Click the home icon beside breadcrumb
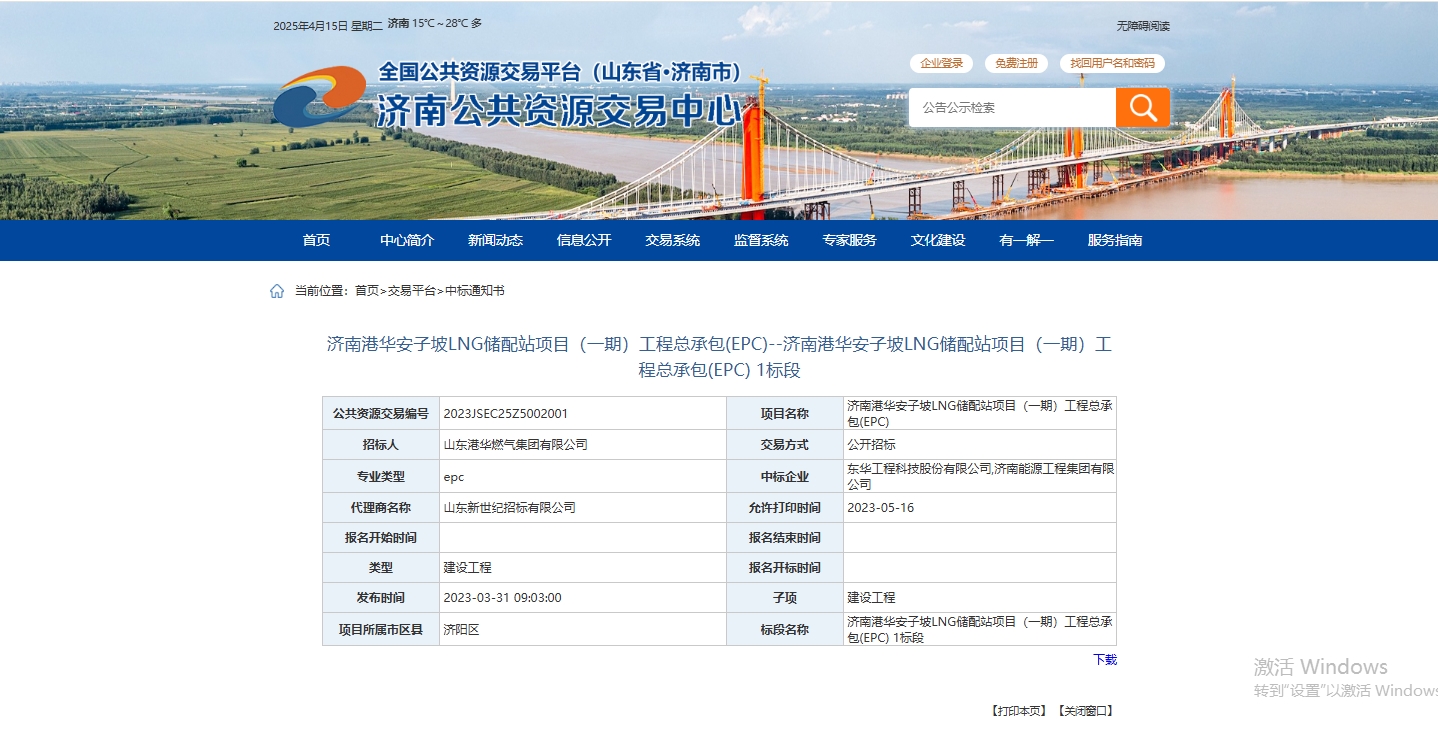This screenshot has height=730, width=1438. (x=277, y=291)
